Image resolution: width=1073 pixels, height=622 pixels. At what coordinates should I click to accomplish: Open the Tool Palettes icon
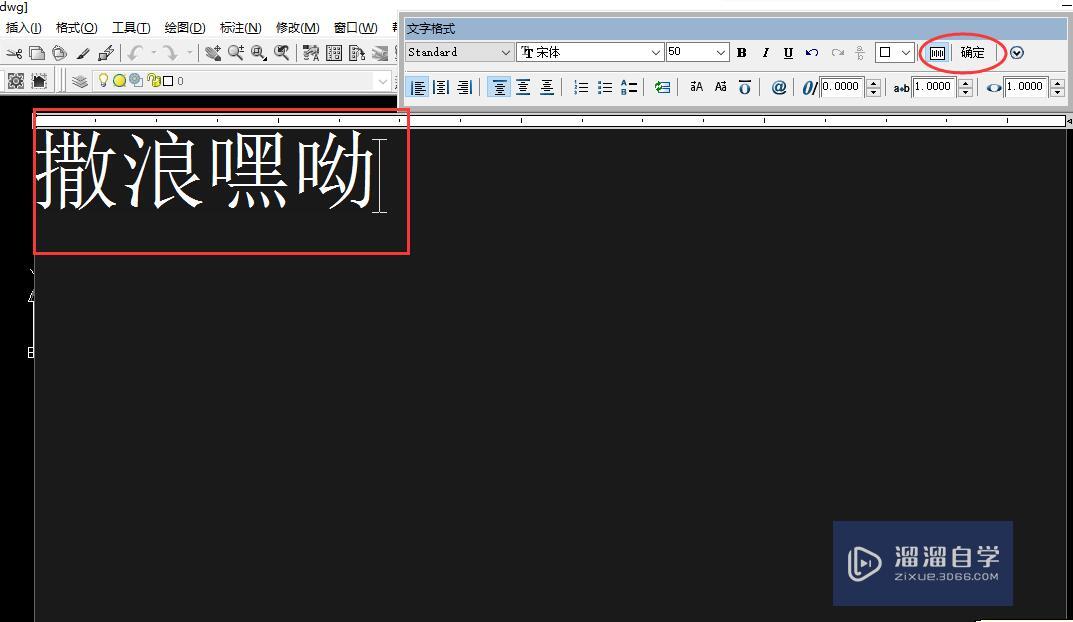coord(357,53)
